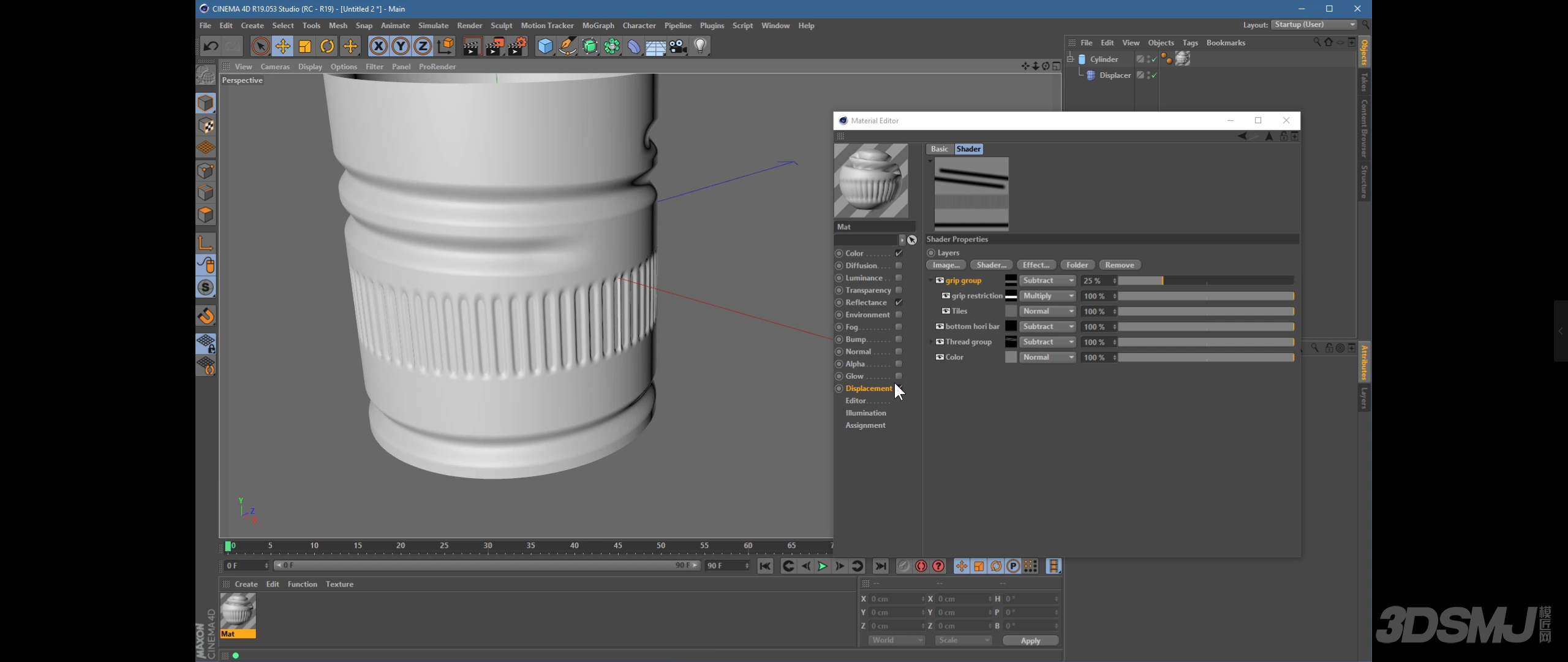Image resolution: width=1568 pixels, height=662 pixels.
Task: Collapse the grip group layer
Action: pos(931,280)
